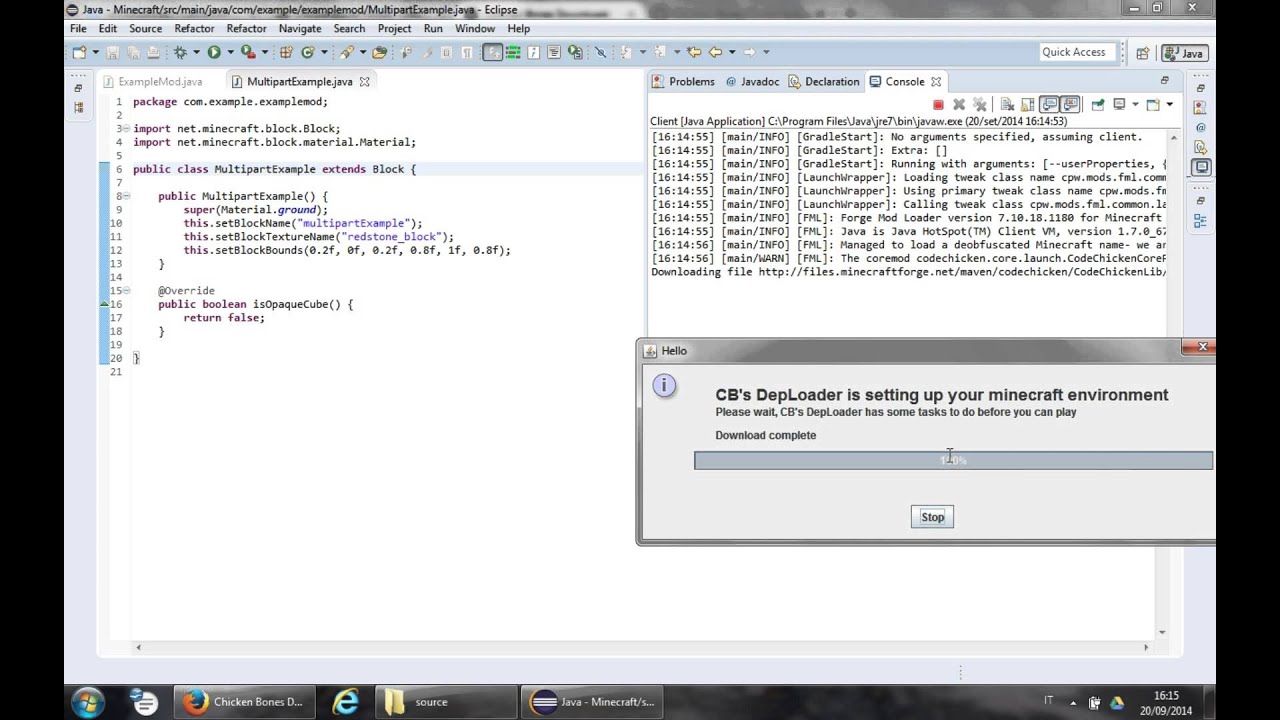Restore the right trim stack via top icon
1280x720 pixels.
[1200, 89]
